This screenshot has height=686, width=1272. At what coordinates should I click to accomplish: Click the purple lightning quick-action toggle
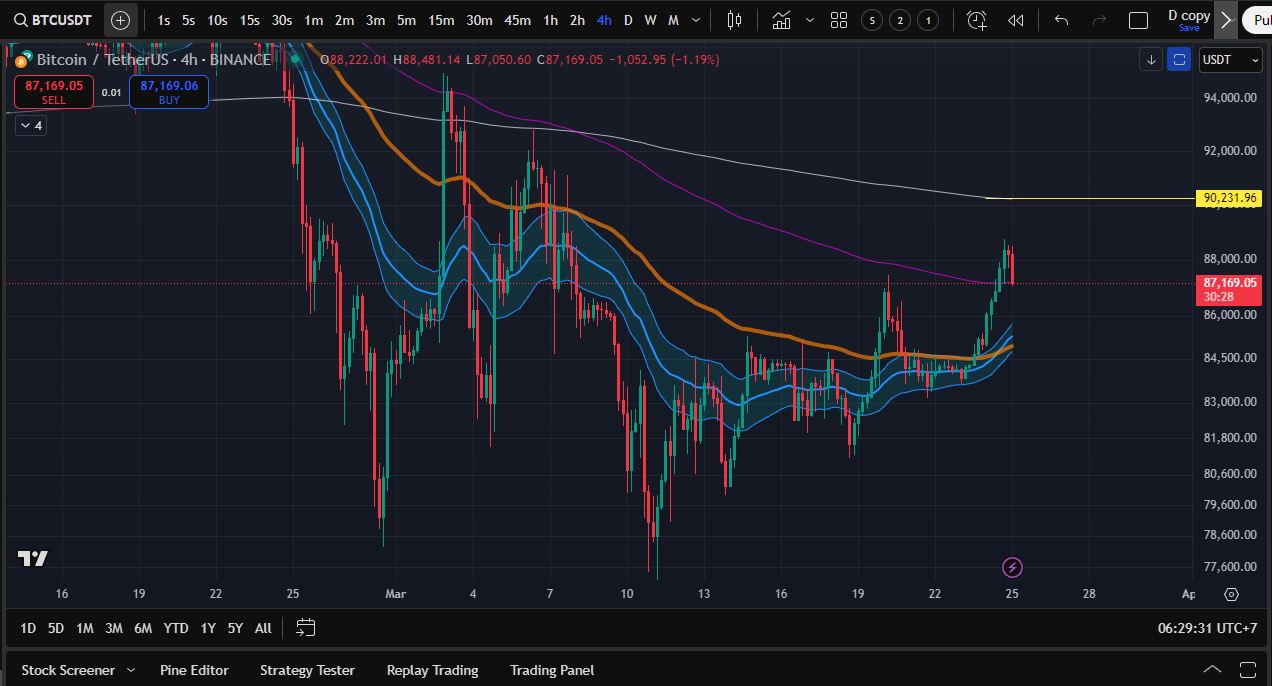1012,567
